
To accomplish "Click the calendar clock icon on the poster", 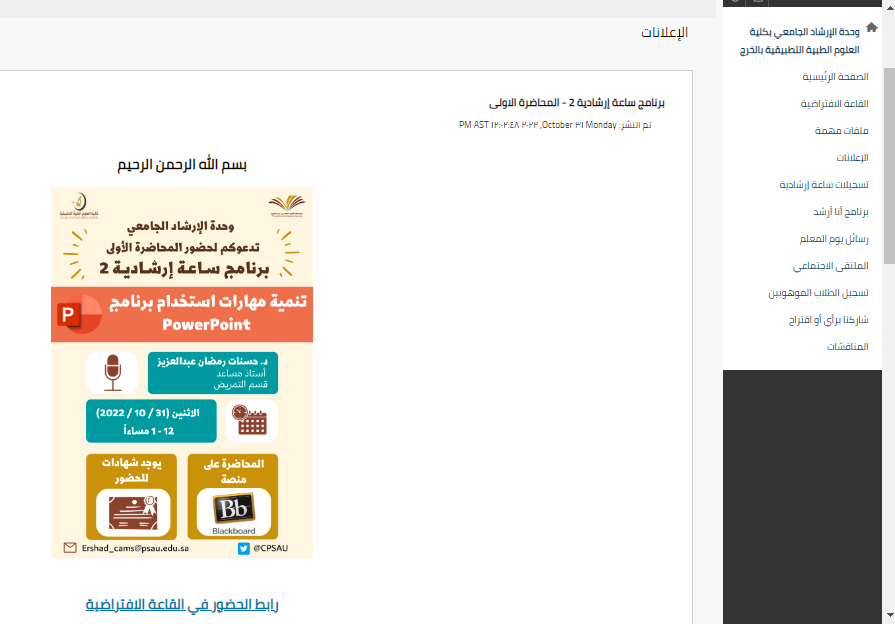I will tap(252, 420).
